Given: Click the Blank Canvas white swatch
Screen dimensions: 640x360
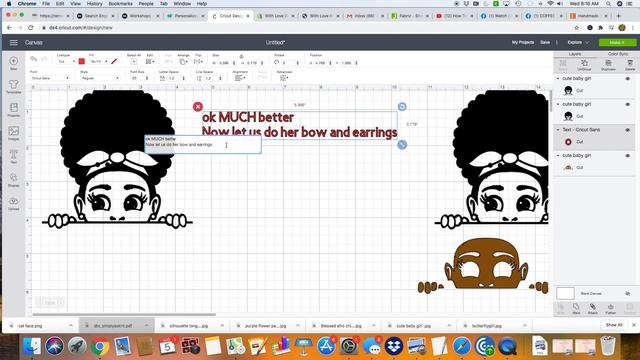Looking at the screenshot, I should tap(565, 293).
